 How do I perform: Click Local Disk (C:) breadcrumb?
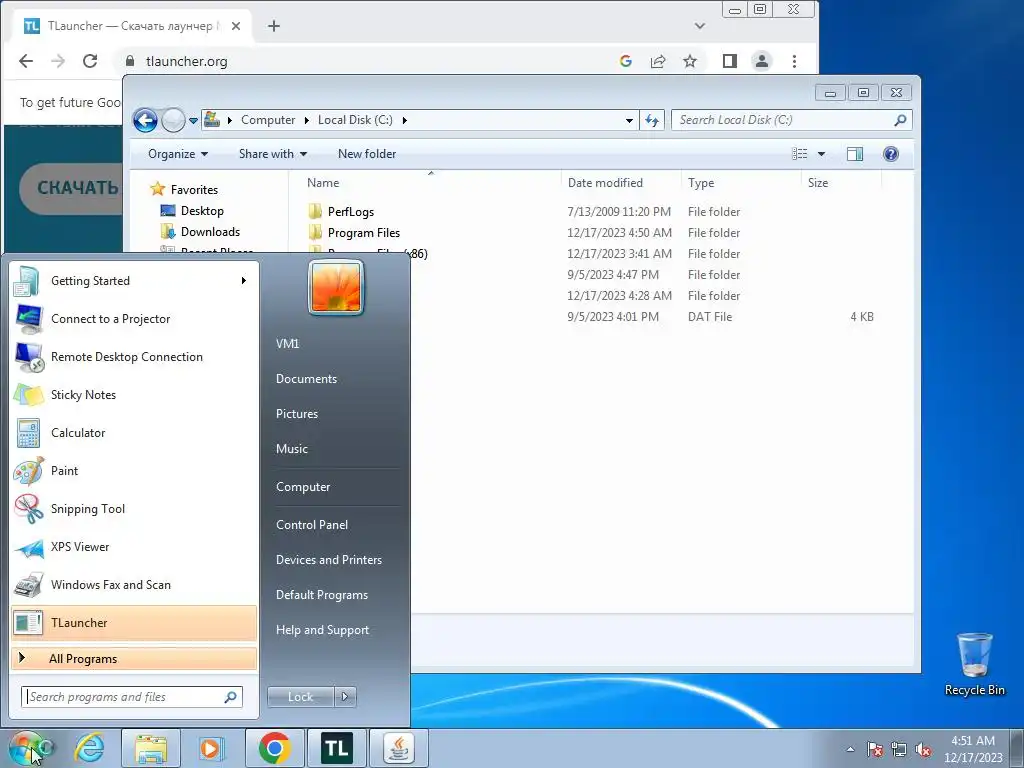[355, 120]
